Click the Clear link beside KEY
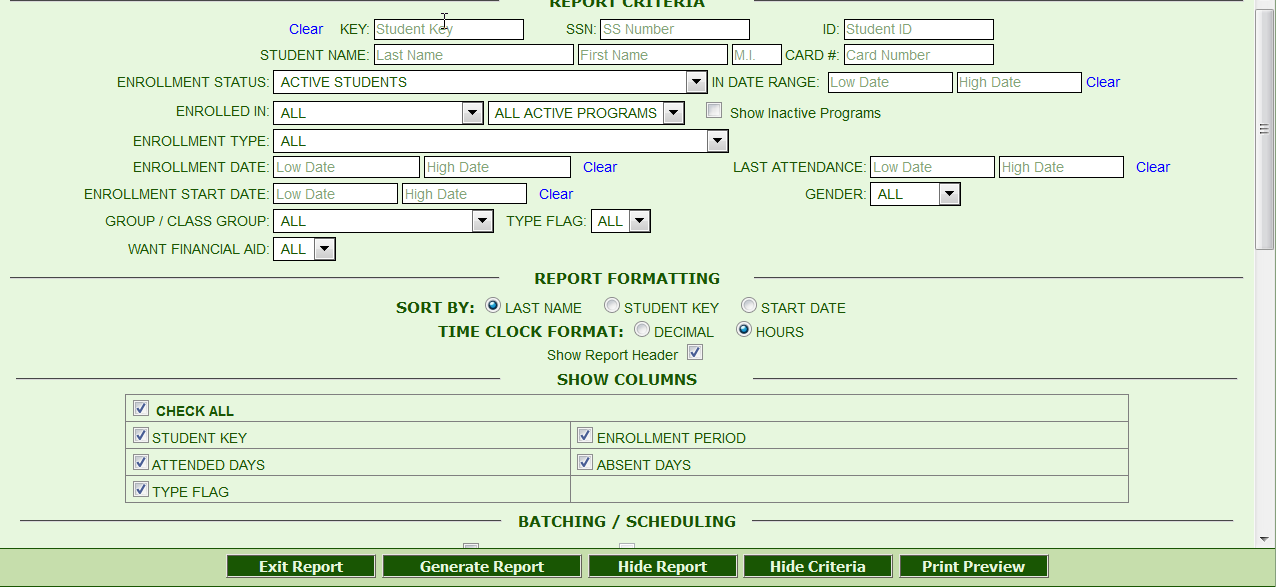This screenshot has height=587, width=1276. [x=306, y=29]
